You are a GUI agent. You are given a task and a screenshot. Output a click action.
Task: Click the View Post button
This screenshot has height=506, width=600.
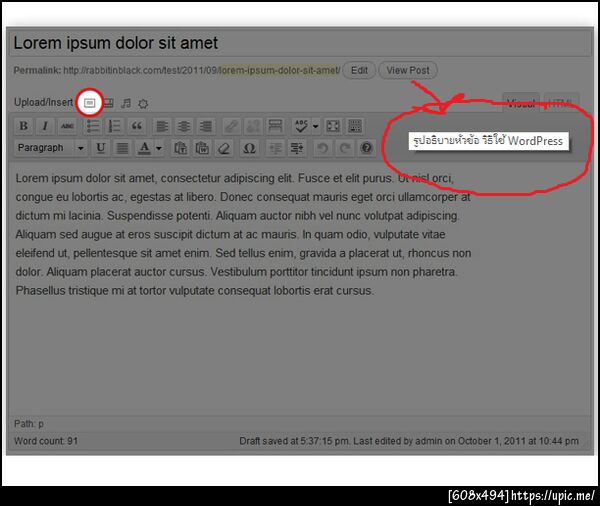(408, 70)
